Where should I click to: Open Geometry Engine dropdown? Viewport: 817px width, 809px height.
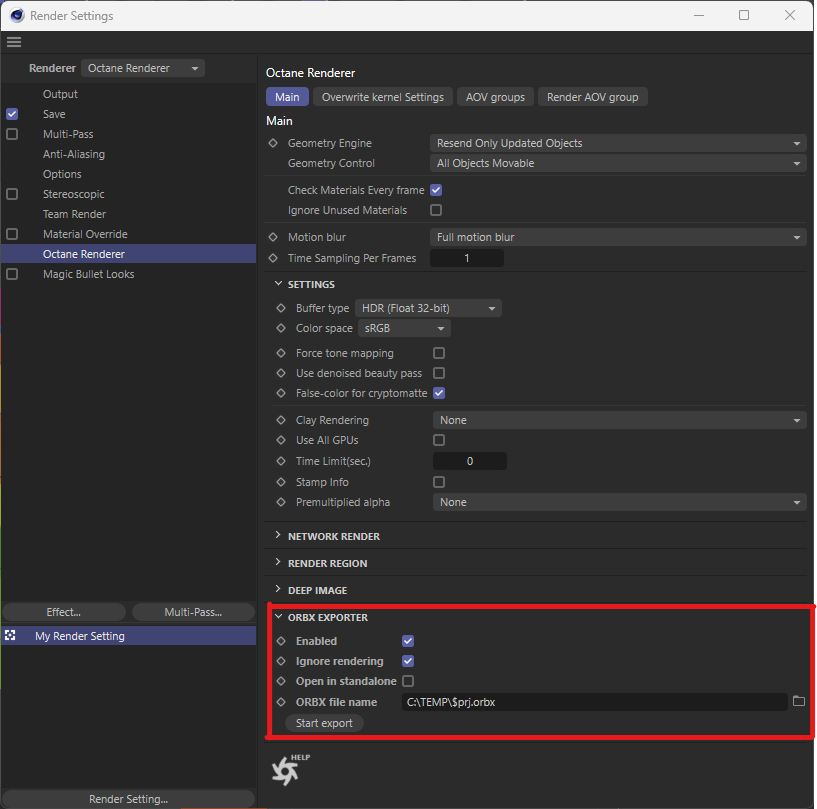coord(618,143)
